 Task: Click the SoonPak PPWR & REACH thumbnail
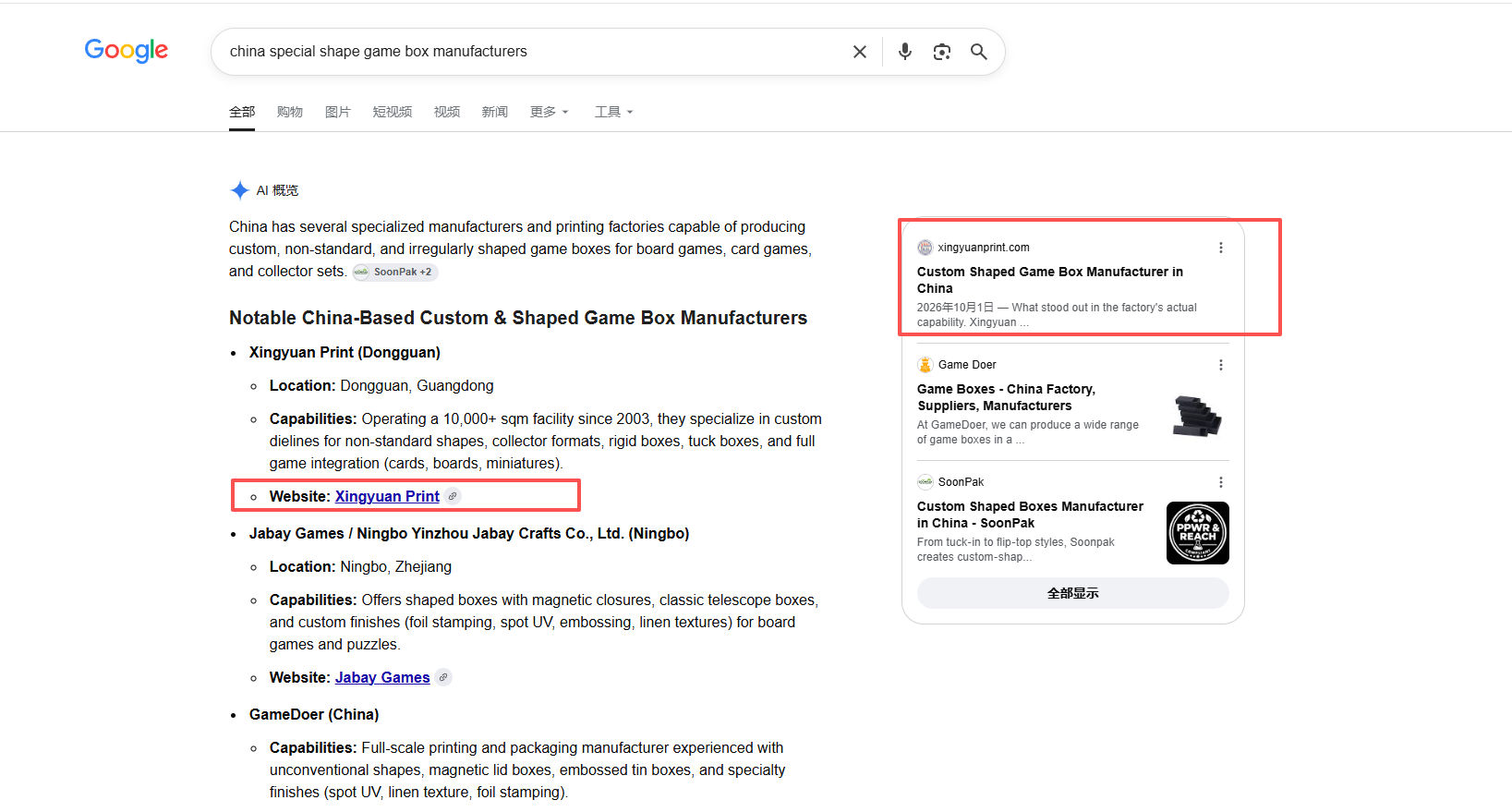click(x=1198, y=533)
